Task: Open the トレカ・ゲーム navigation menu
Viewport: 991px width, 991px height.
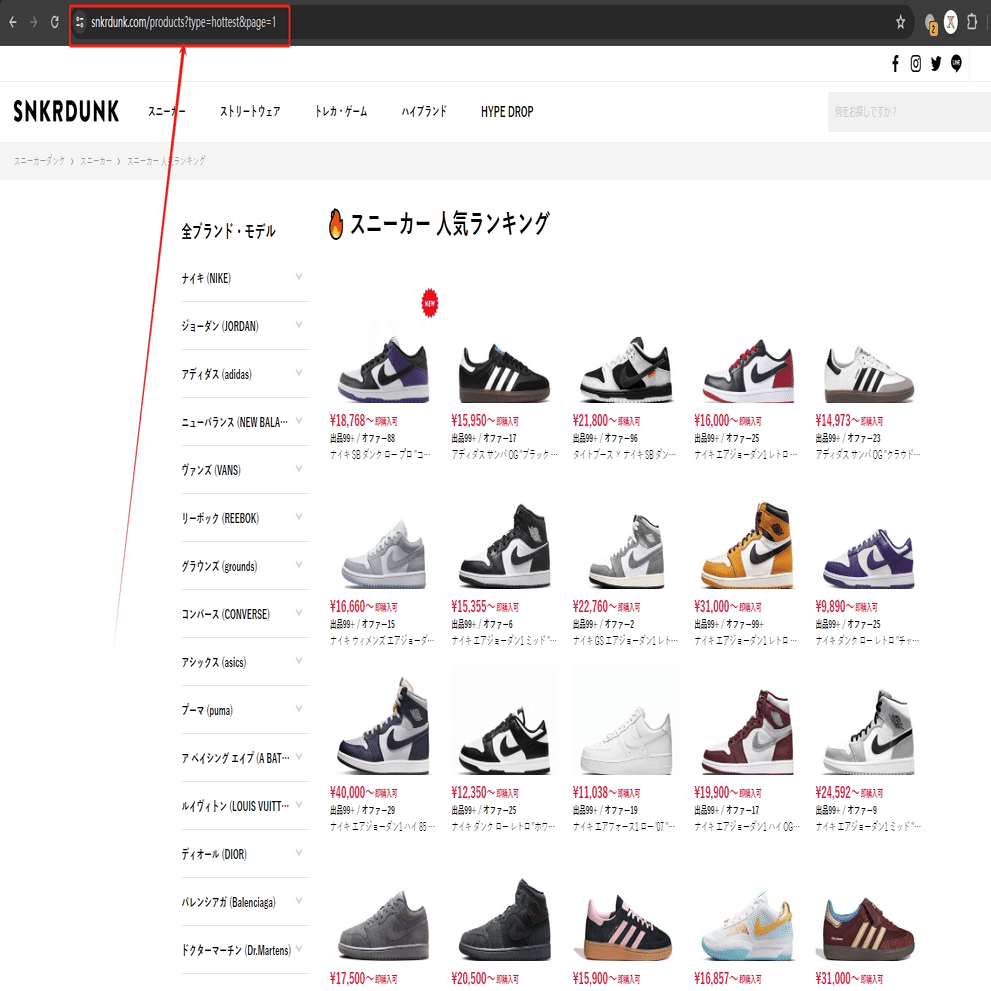Action: click(x=341, y=112)
